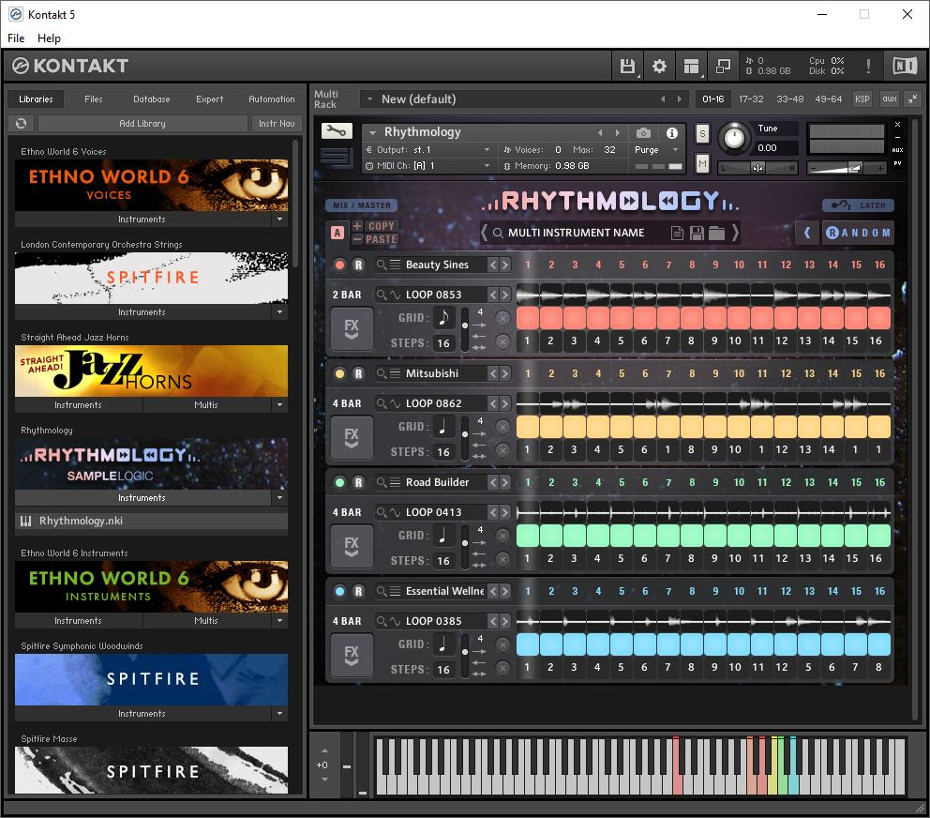Expand Rhythmology library options arrow
The image size is (930, 818).
279,497
